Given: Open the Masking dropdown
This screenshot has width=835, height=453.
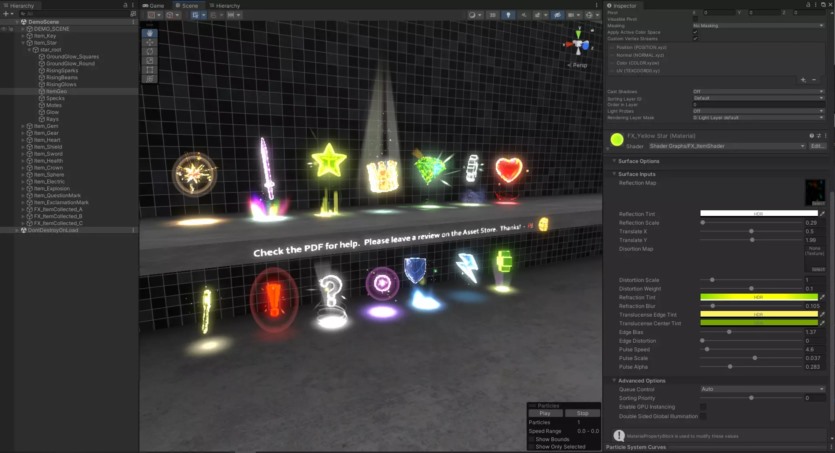Looking at the screenshot, I should pos(758,26).
